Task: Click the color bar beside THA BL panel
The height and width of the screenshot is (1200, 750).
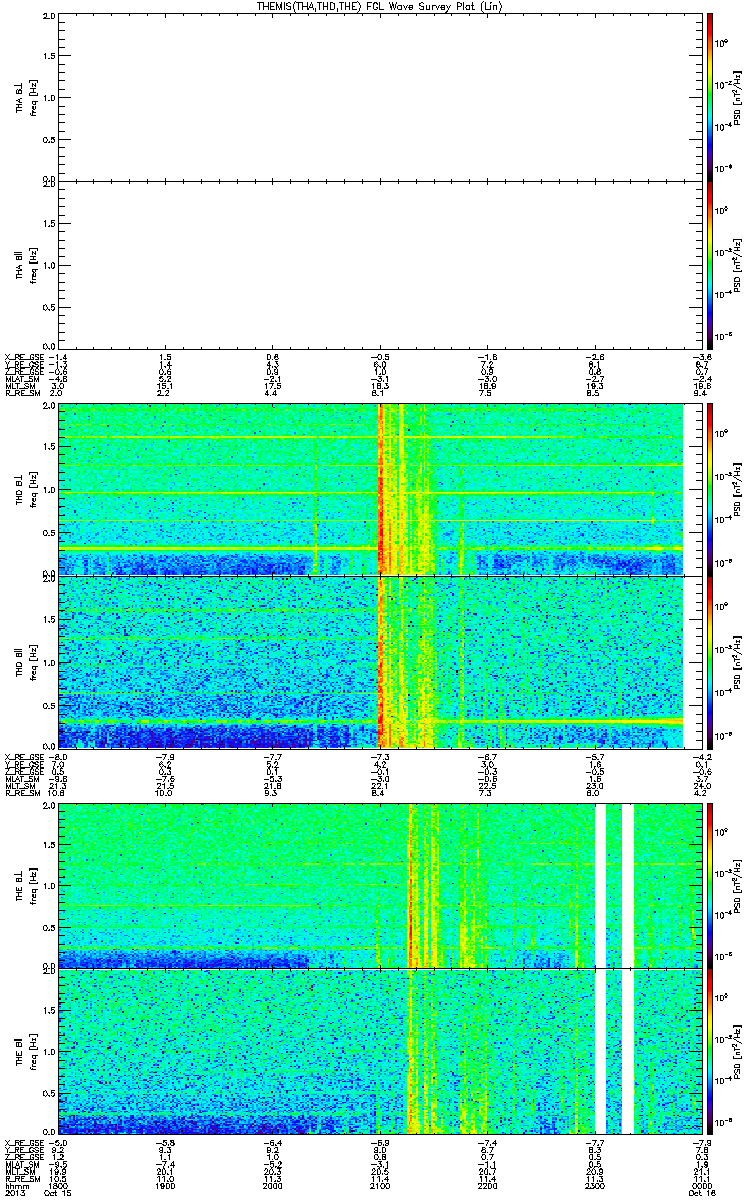Action: pyautogui.click(x=709, y=97)
